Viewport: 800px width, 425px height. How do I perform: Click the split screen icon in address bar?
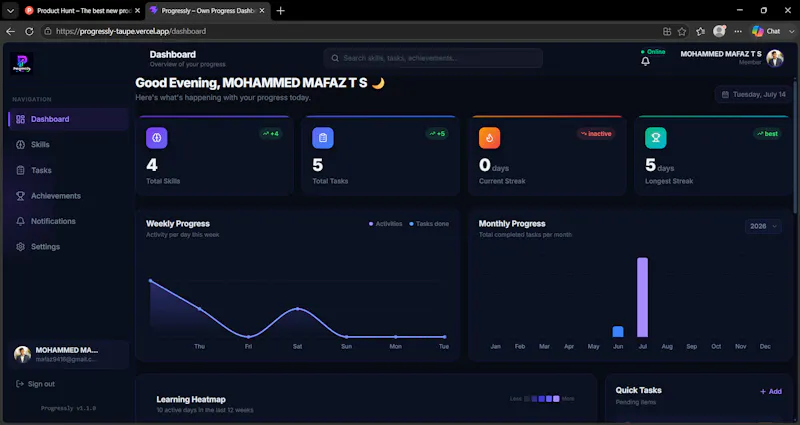667,31
